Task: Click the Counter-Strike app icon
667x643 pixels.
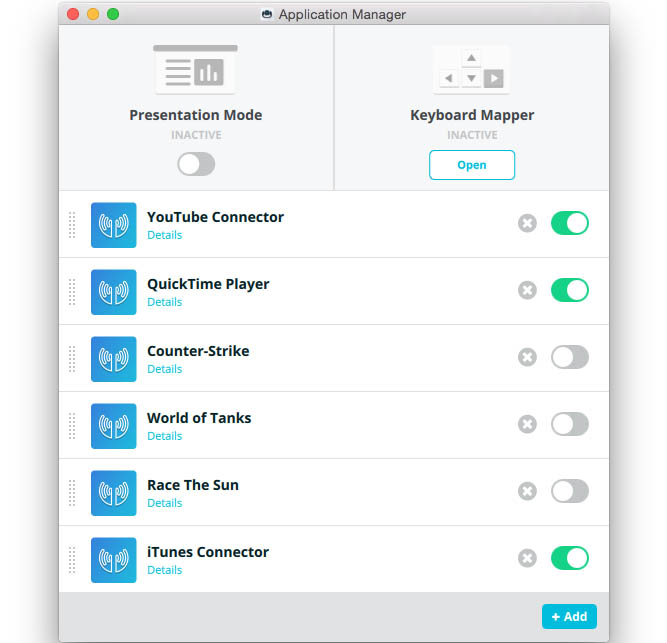Action: [114, 359]
